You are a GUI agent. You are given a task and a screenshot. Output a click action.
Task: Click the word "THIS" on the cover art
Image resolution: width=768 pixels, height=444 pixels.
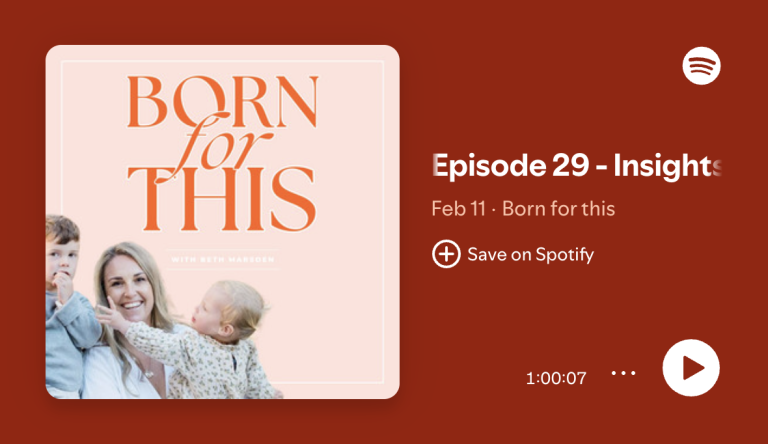(x=222, y=199)
